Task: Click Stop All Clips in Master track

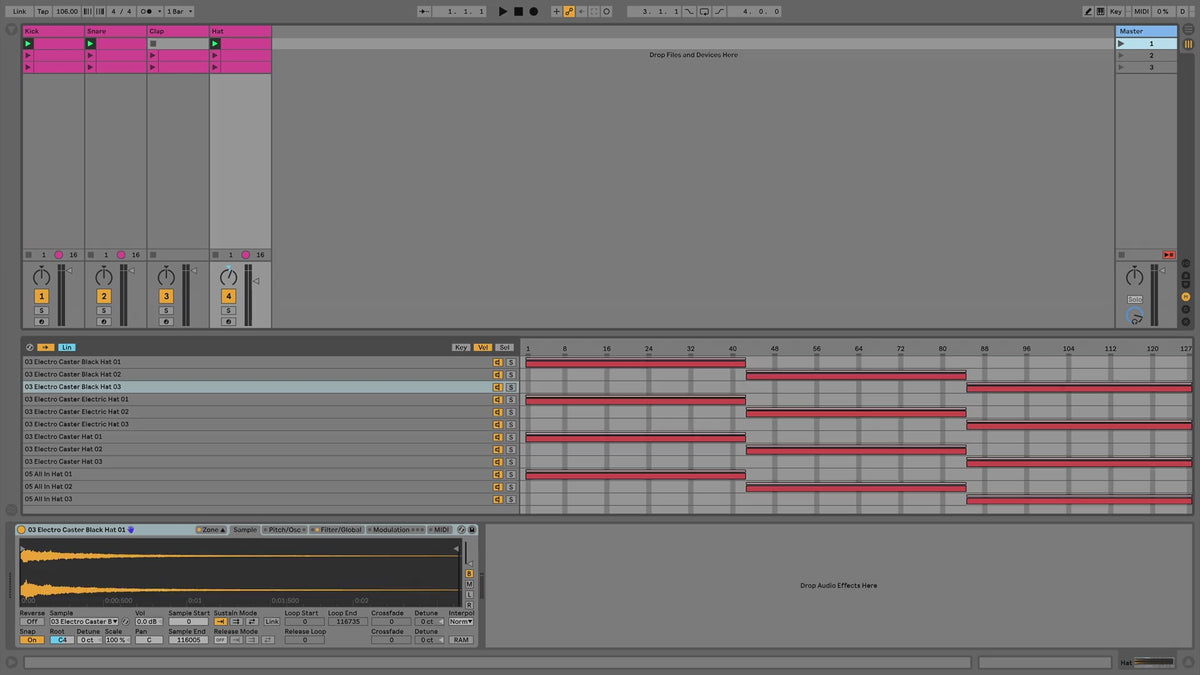Action: click(x=1168, y=255)
